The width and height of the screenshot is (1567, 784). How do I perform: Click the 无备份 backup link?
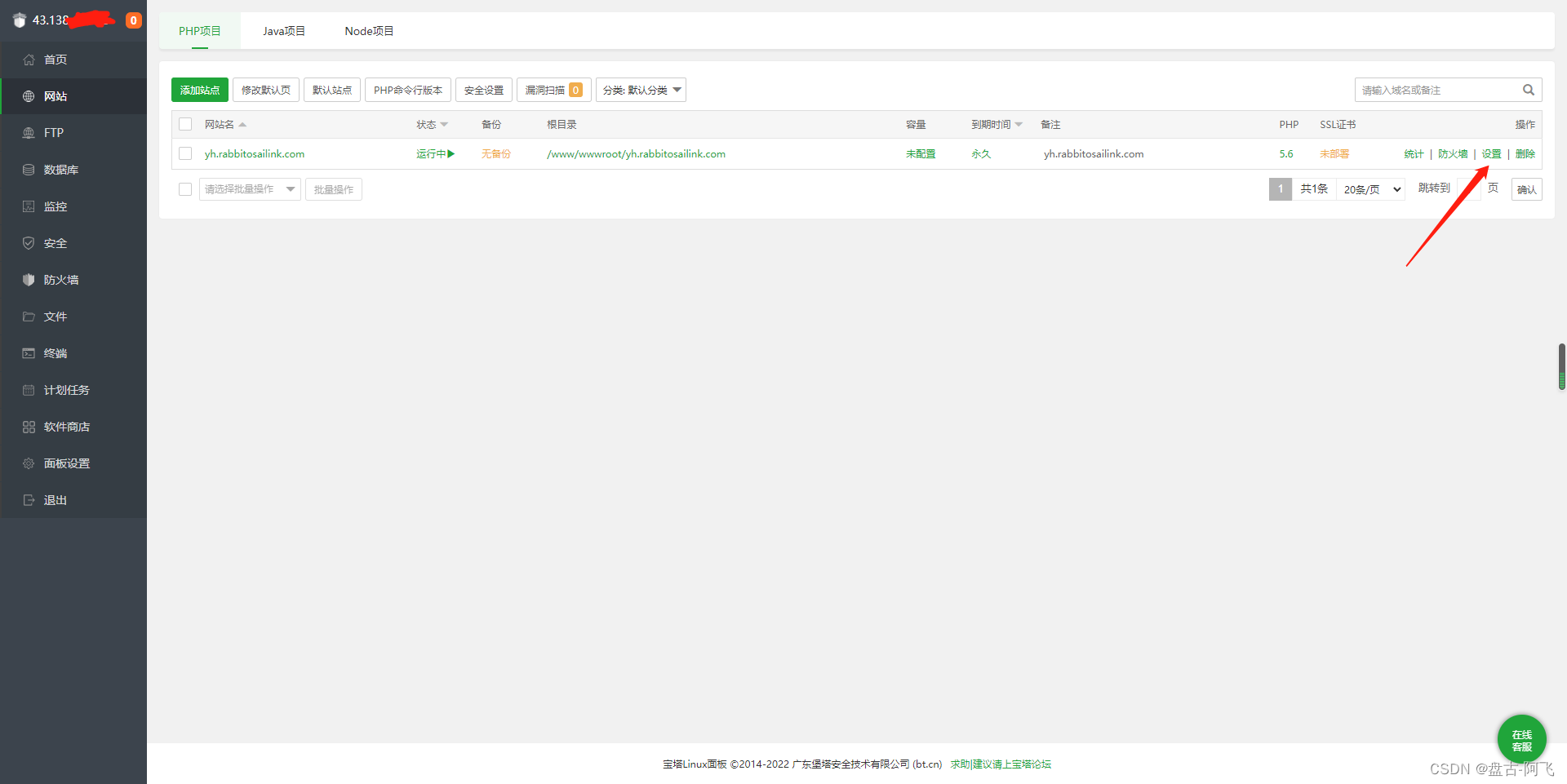click(496, 153)
